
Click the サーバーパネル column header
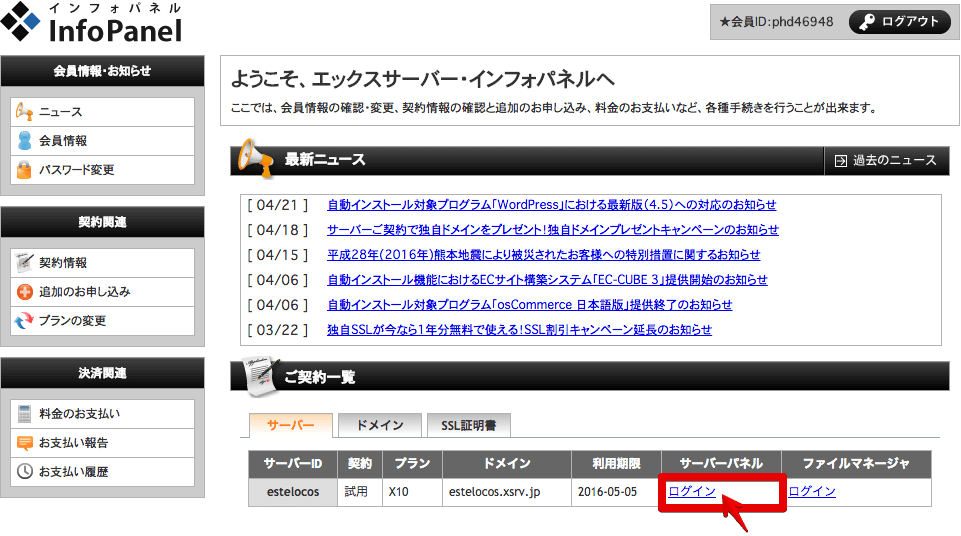tap(721, 464)
